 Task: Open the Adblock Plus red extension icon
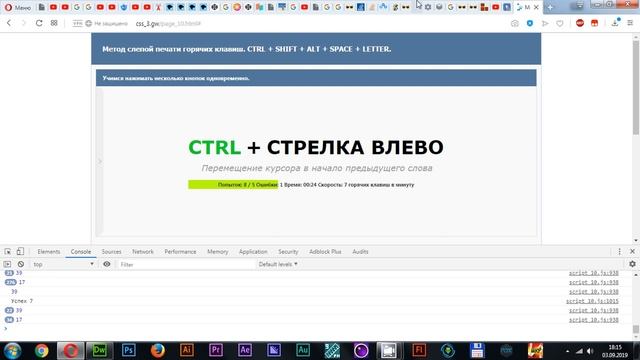pyautogui.click(x=580, y=23)
